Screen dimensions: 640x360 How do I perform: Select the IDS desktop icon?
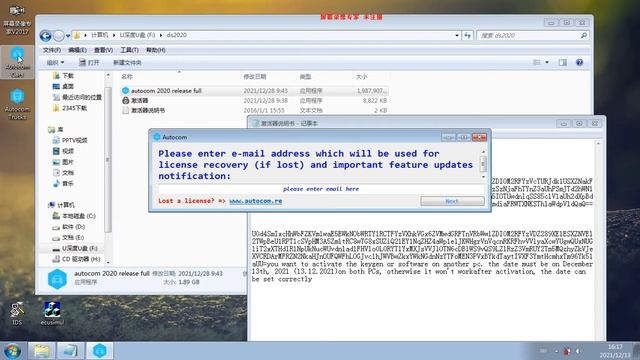(x=17, y=313)
